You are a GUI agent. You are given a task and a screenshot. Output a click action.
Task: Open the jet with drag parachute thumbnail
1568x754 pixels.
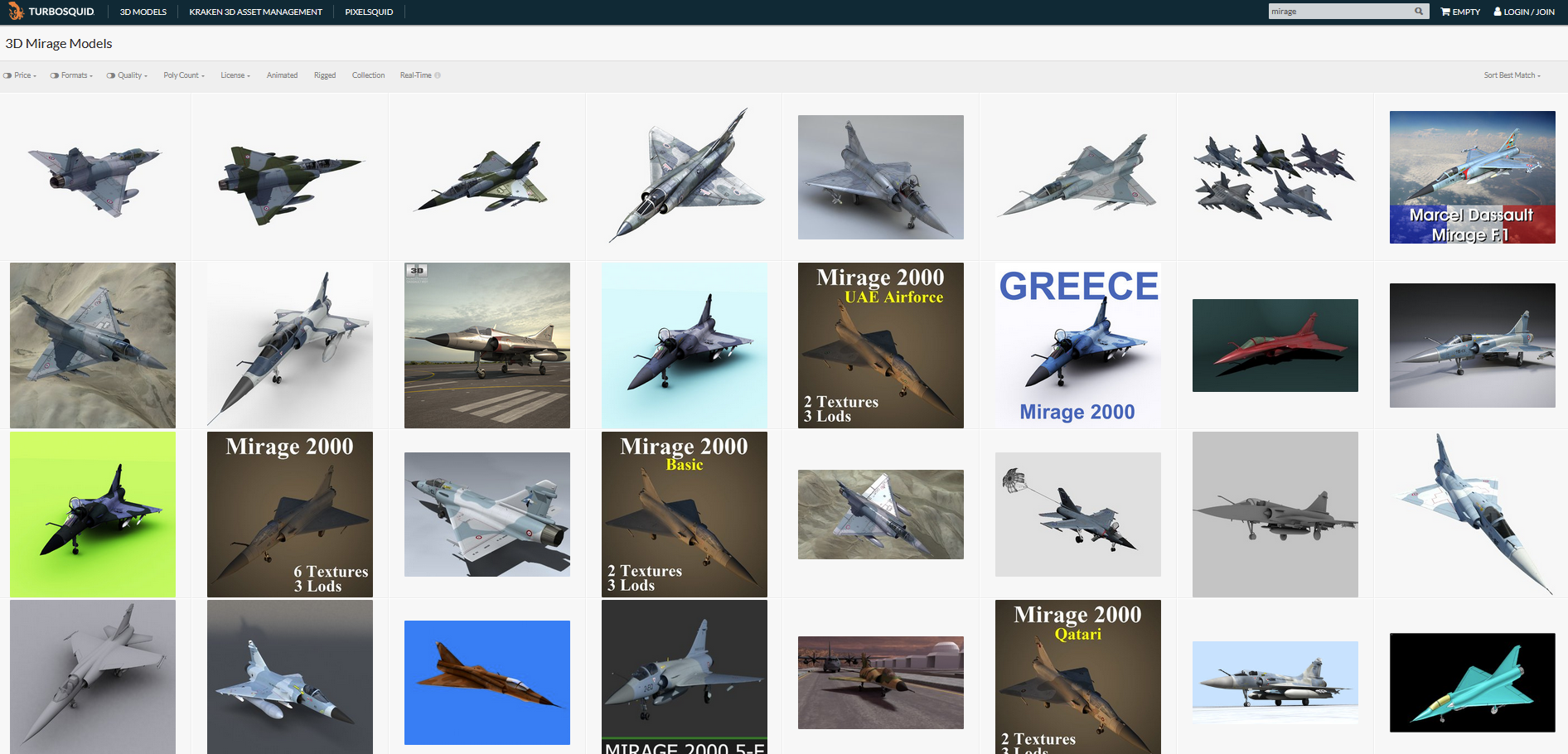(x=1078, y=515)
